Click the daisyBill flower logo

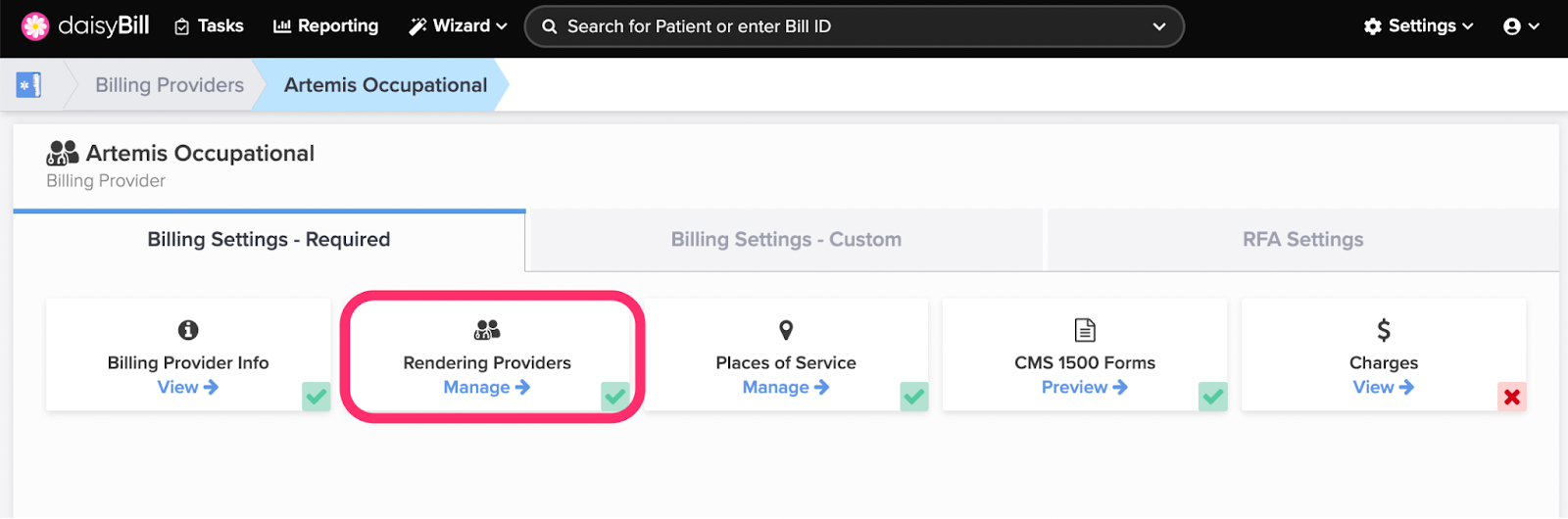(35, 26)
